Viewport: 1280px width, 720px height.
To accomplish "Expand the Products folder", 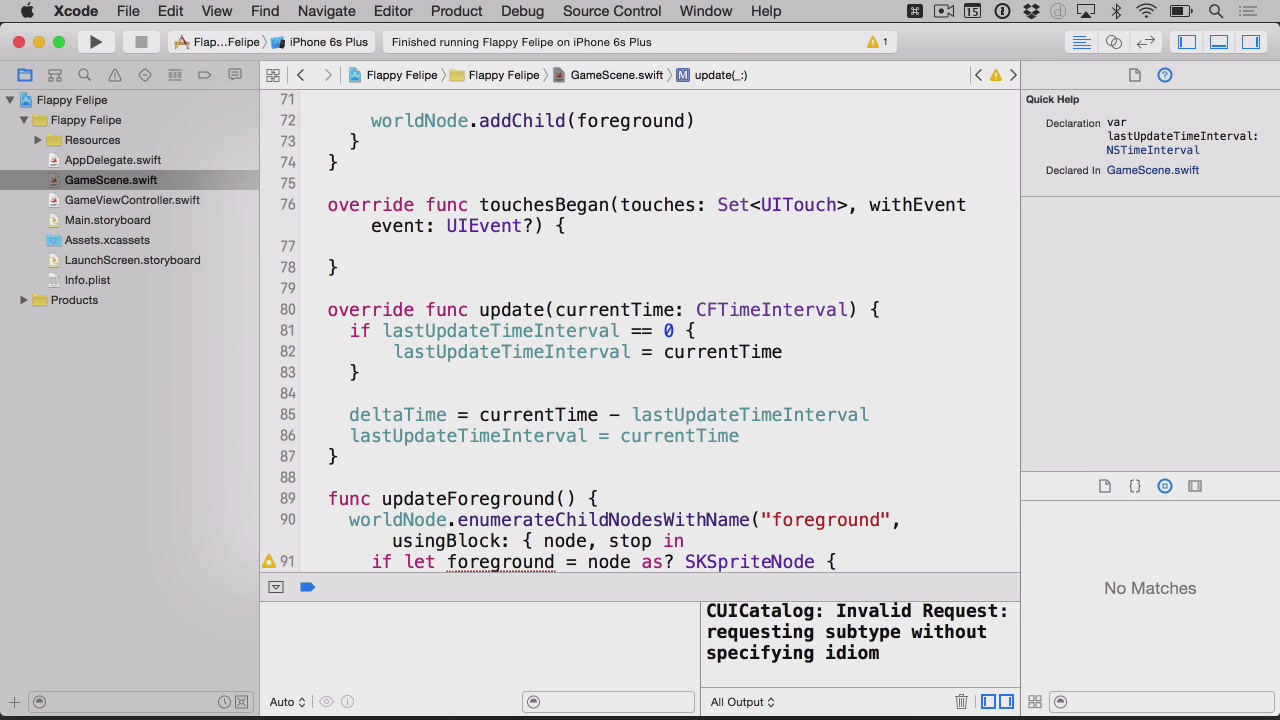I will click(x=24, y=300).
